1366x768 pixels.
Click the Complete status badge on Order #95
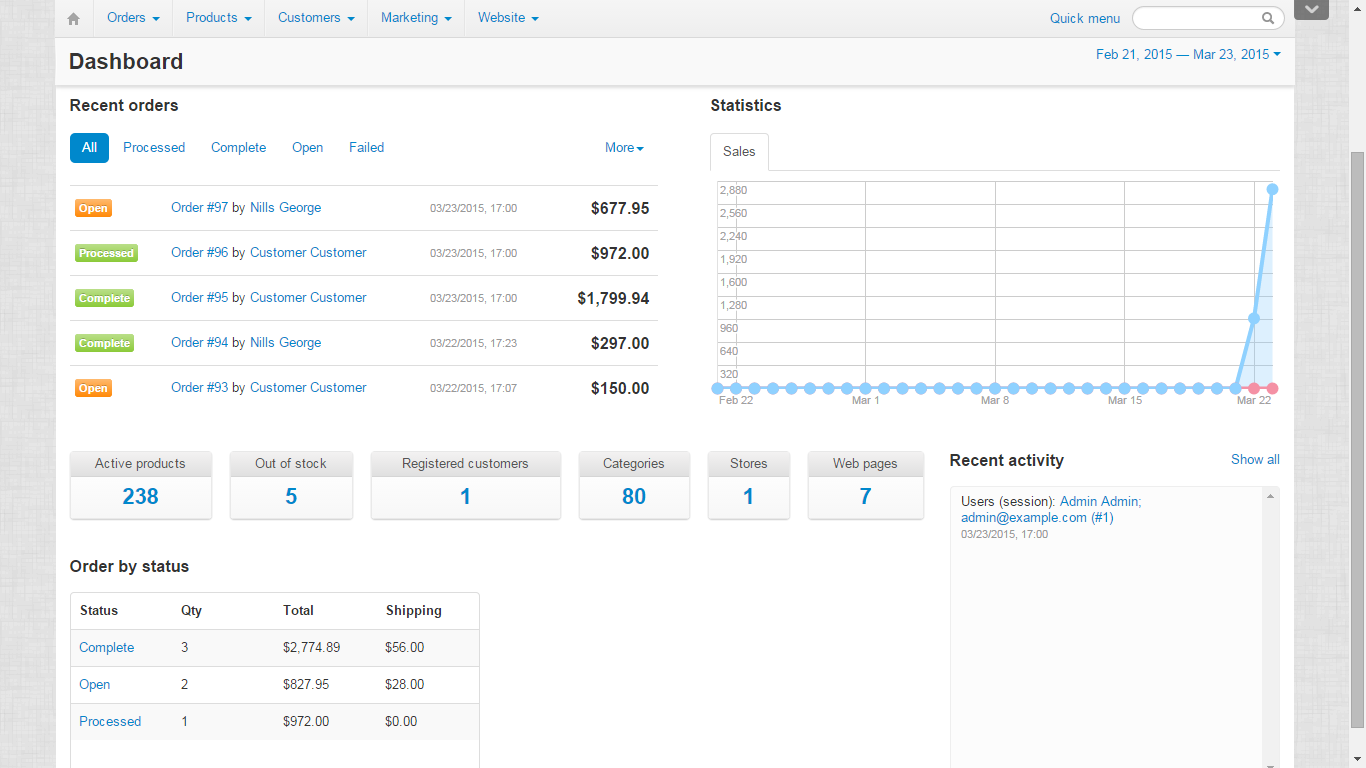[104, 298]
